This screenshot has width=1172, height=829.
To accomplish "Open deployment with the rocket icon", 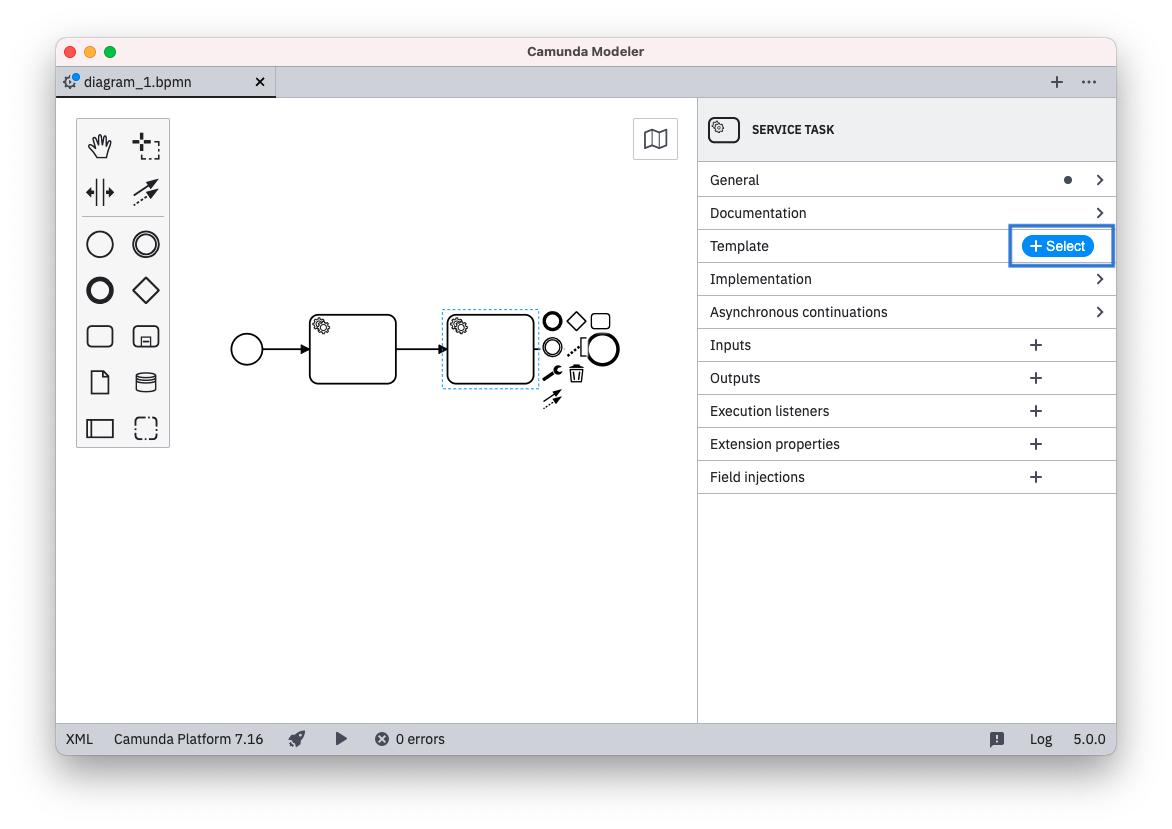I will click(x=297, y=739).
